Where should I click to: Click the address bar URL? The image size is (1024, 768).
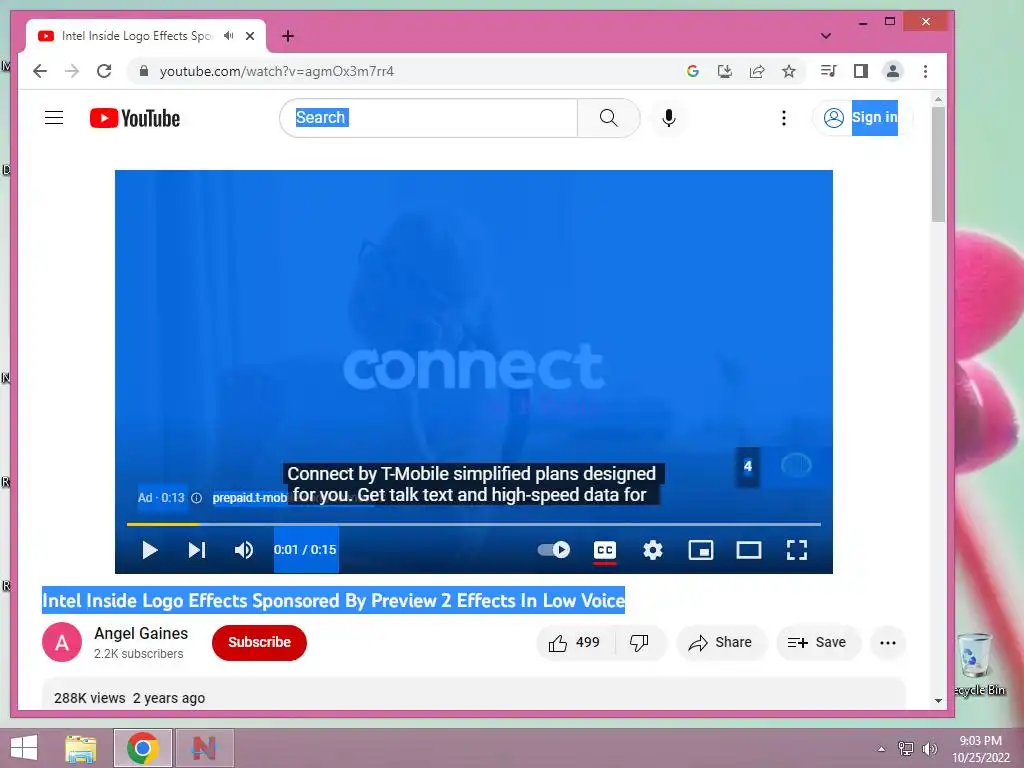(277, 71)
